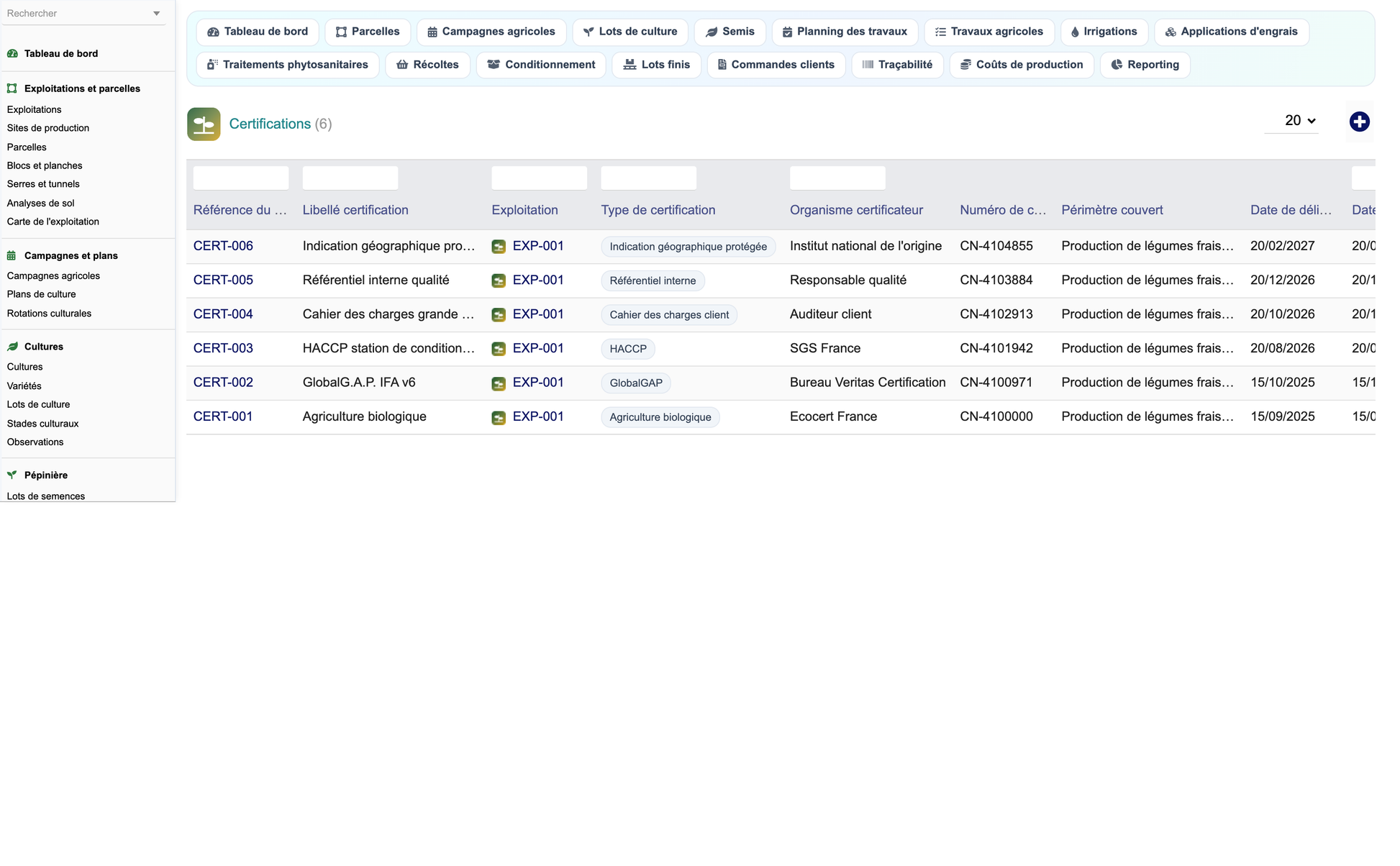
Task: Open the Applications d'engrais tab
Action: [x=1232, y=32]
